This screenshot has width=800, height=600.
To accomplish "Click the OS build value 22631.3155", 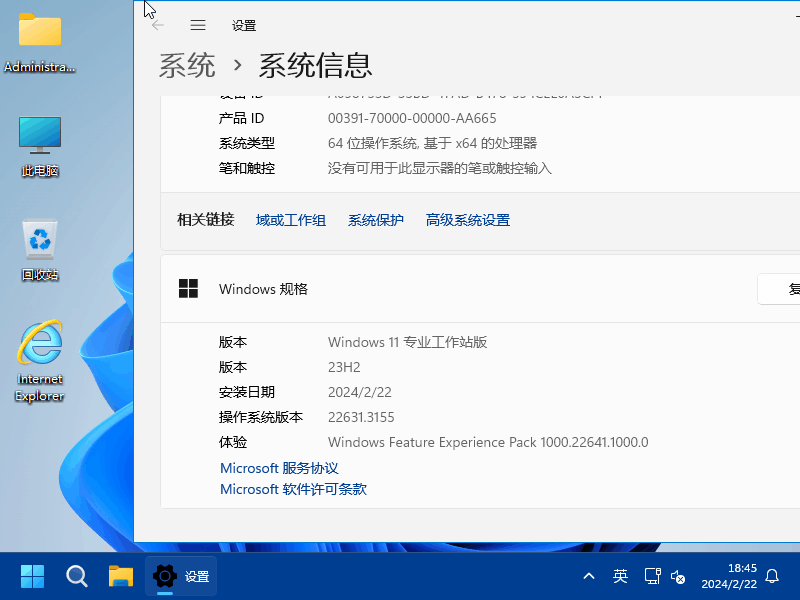I will click(x=361, y=417).
